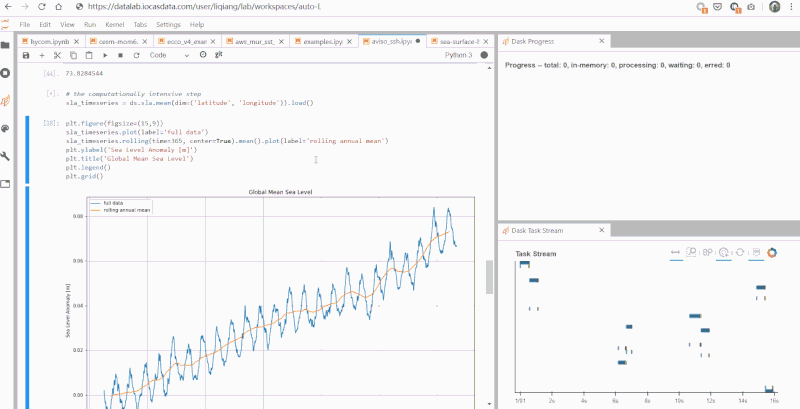Open the View menu
The height and width of the screenshot is (409, 800).
click(x=67, y=24)
